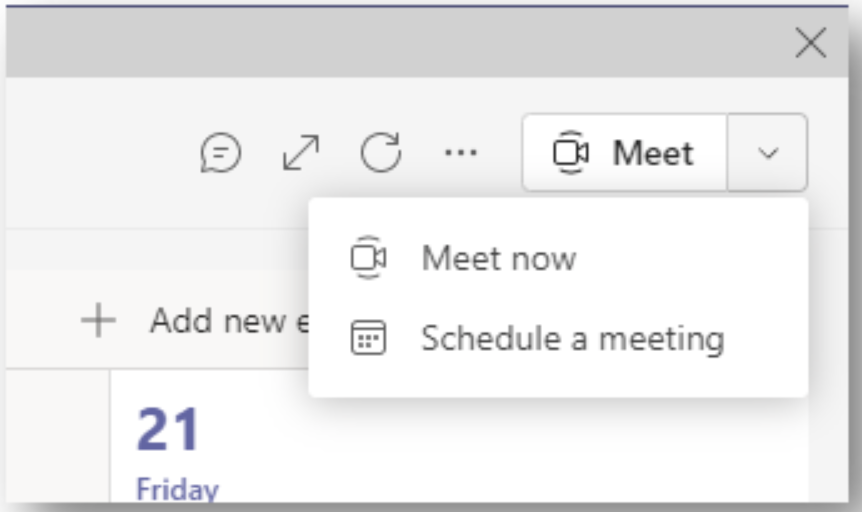The image size is (862, 512).
Task: Click the Friday day label
Action: (177, 489)
